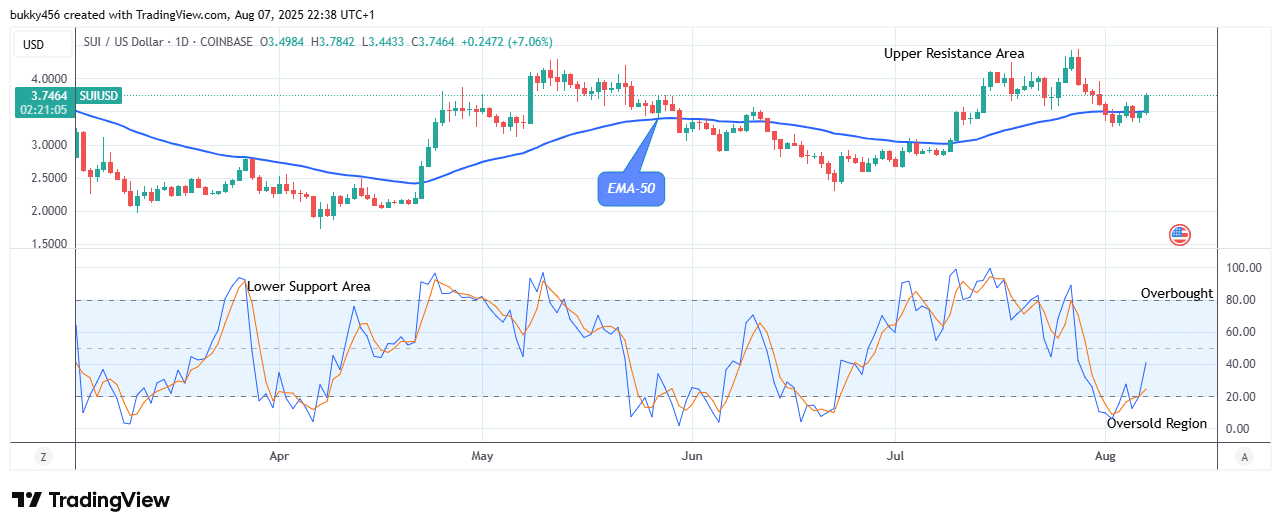Click the Overbought label
The image size is (1281, 530).
pos(1177,294)
